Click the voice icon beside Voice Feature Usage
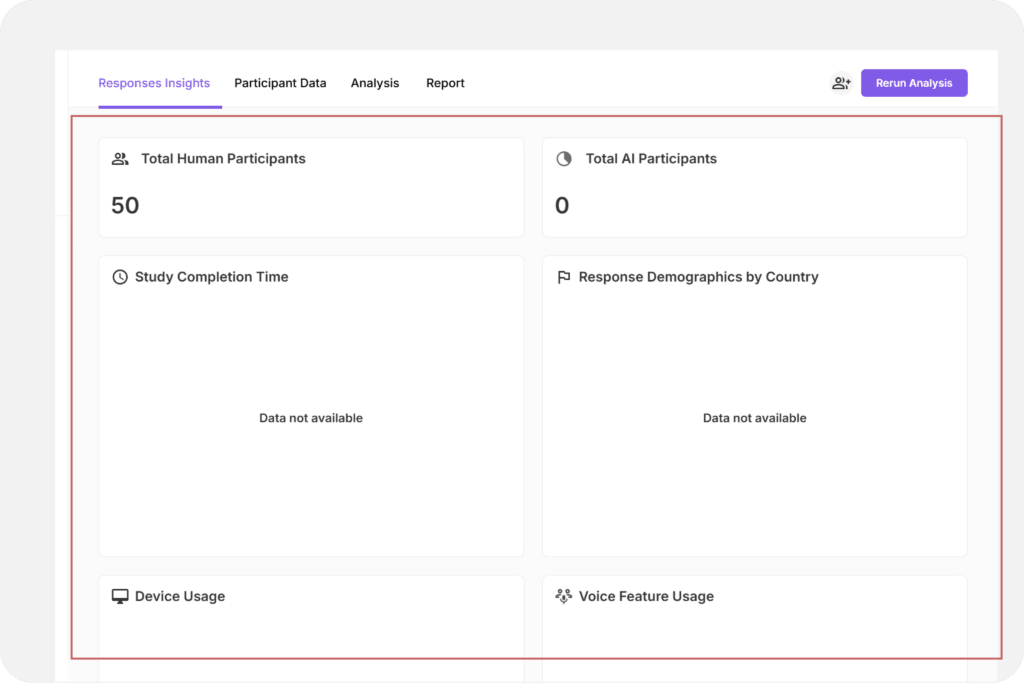Screen dimensions: 1024x683 564,596
